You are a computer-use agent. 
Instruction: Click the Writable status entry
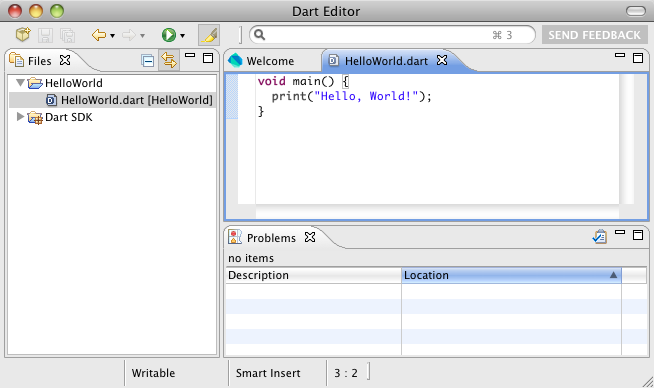(x=153, y=373)
